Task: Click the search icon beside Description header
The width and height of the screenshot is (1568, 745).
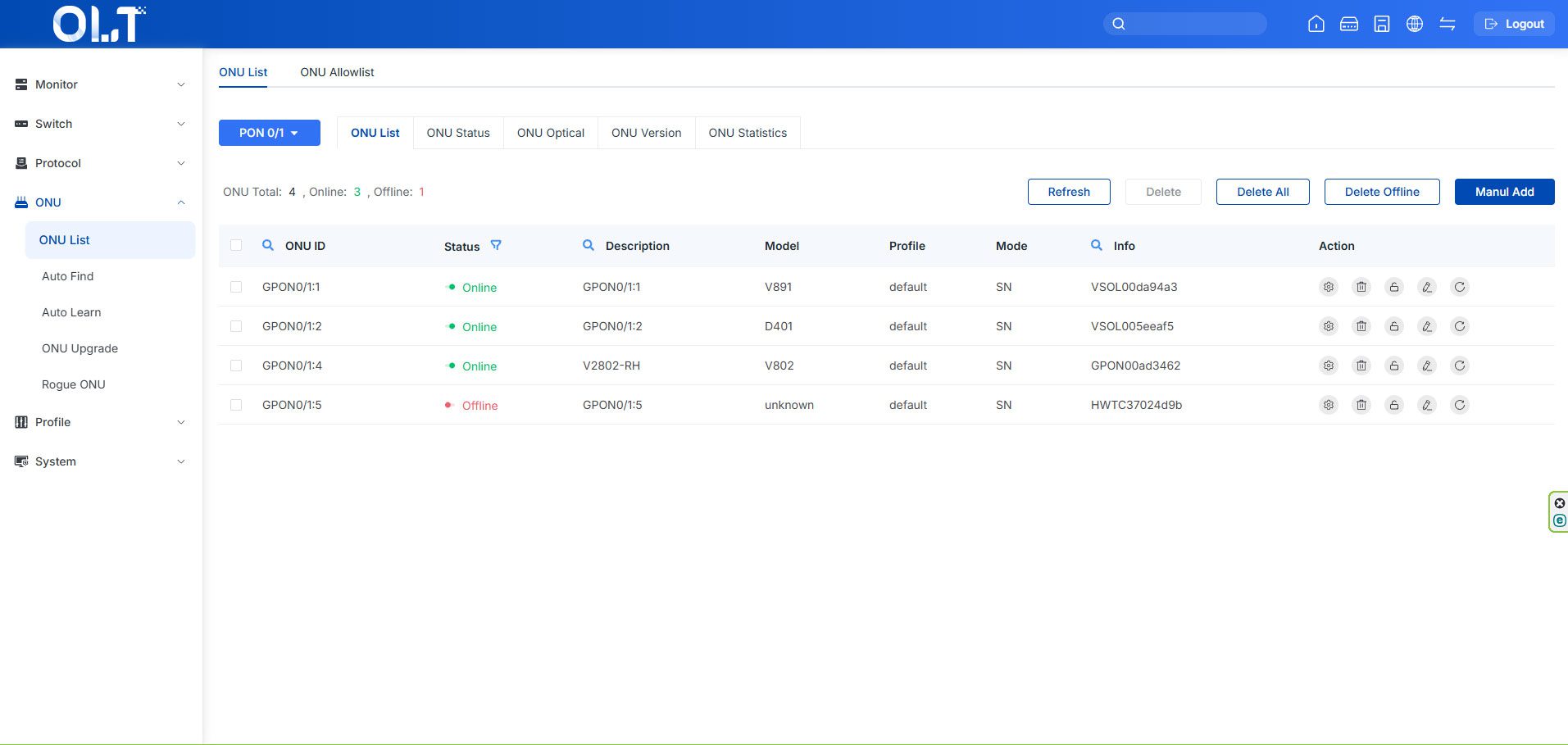Action: [x=589, y=245]
